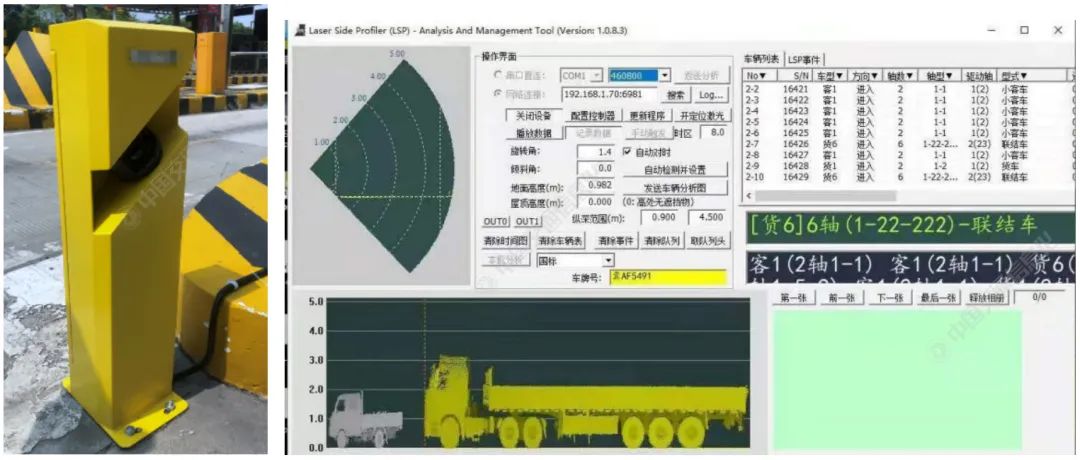Select the 网络连接 radio button
Image resolution: width=1080 pixels, height=460 pixels.
click(498, 94)
